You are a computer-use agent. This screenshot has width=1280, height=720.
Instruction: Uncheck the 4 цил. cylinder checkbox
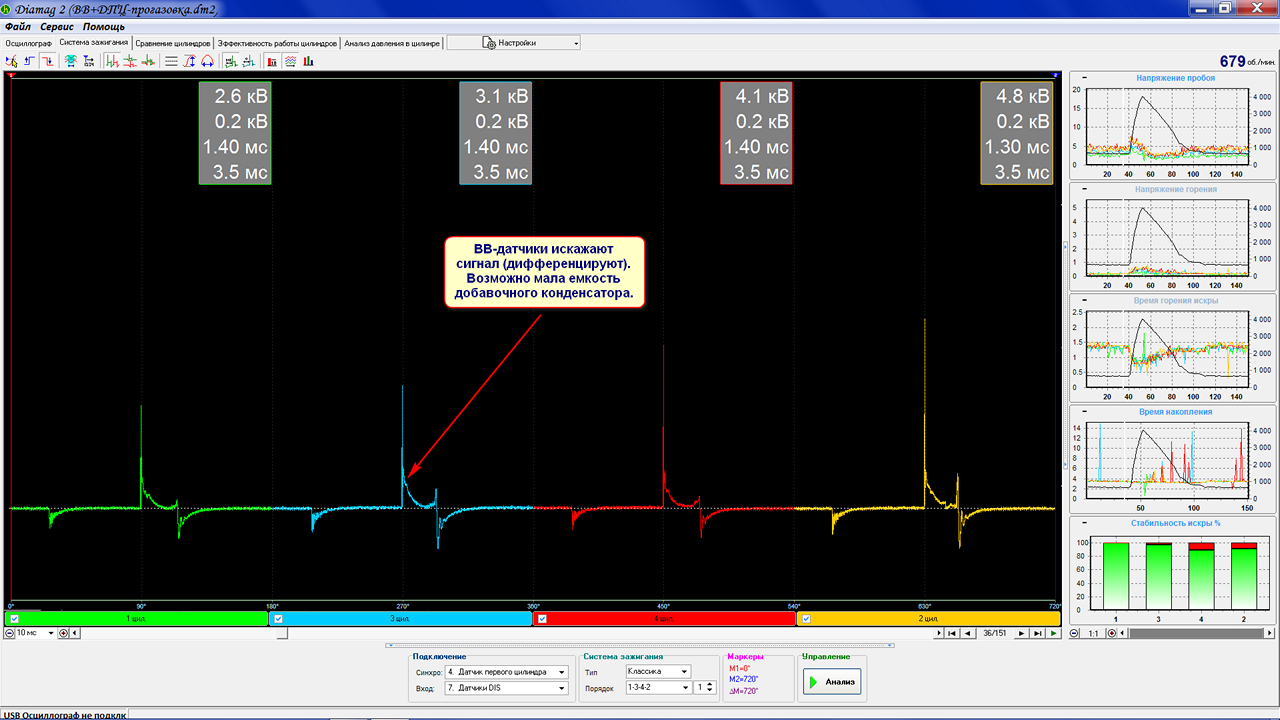[x=542, y=619]
